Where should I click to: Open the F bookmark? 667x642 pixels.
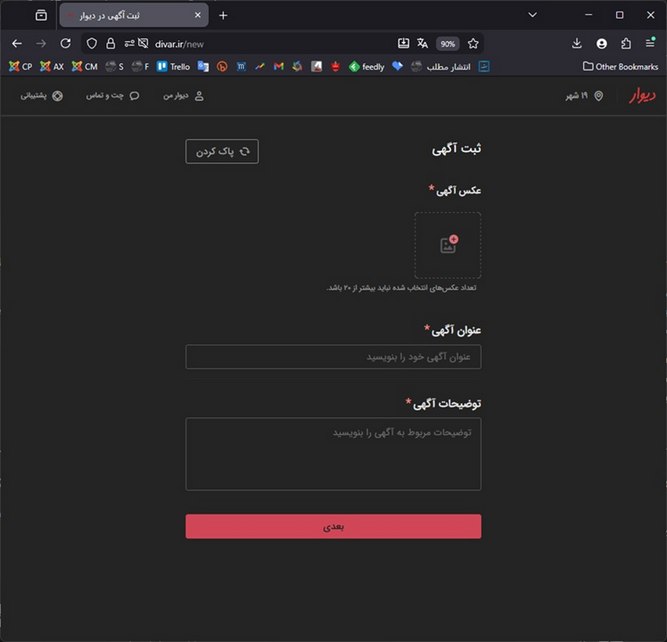(140, 66)
